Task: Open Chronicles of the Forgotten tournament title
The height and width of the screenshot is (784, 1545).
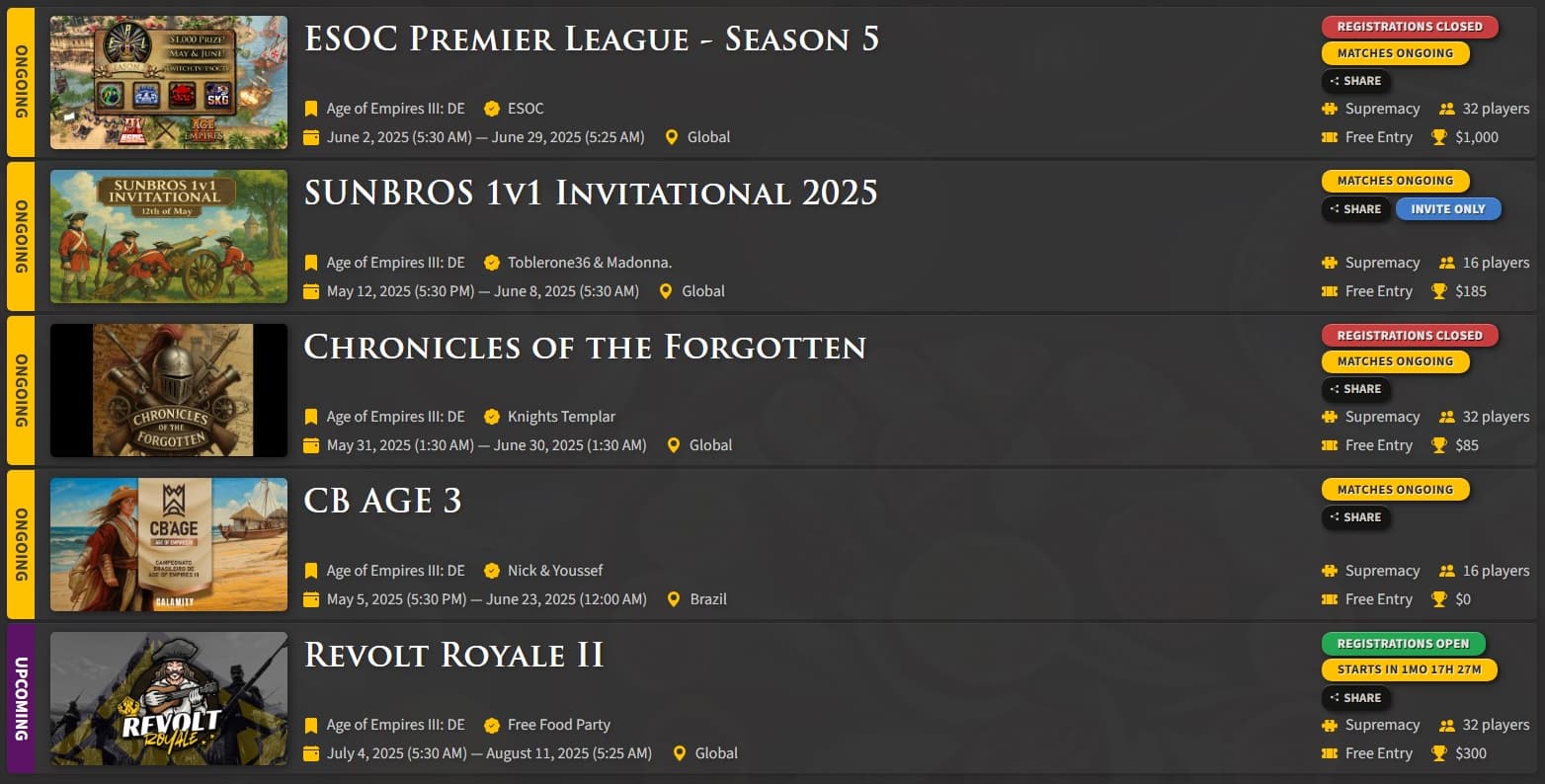Action: 585,347
